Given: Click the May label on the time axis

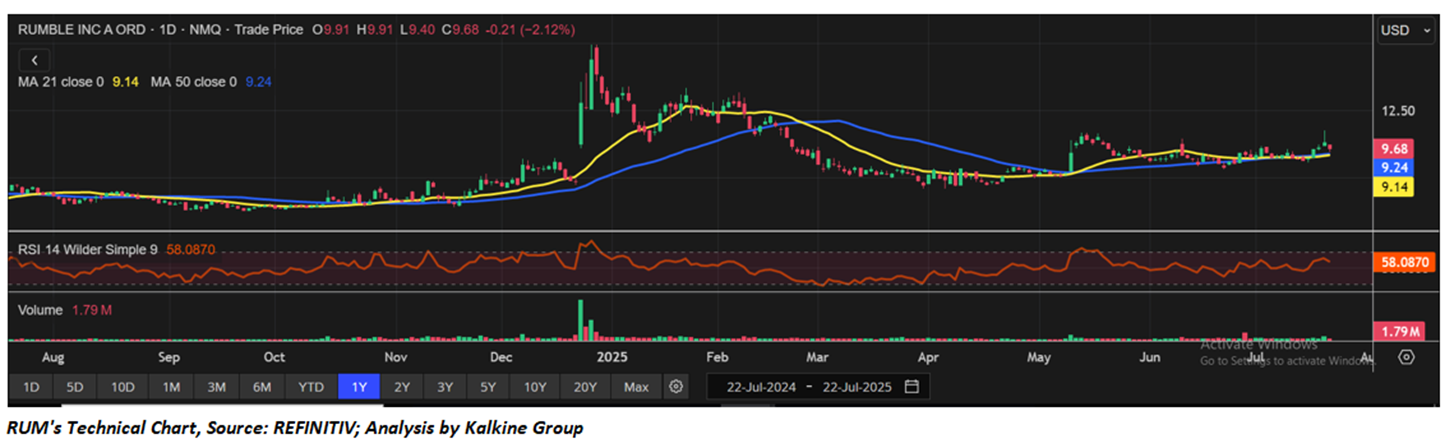Looking at the screenshot, I should (1040, 358).
